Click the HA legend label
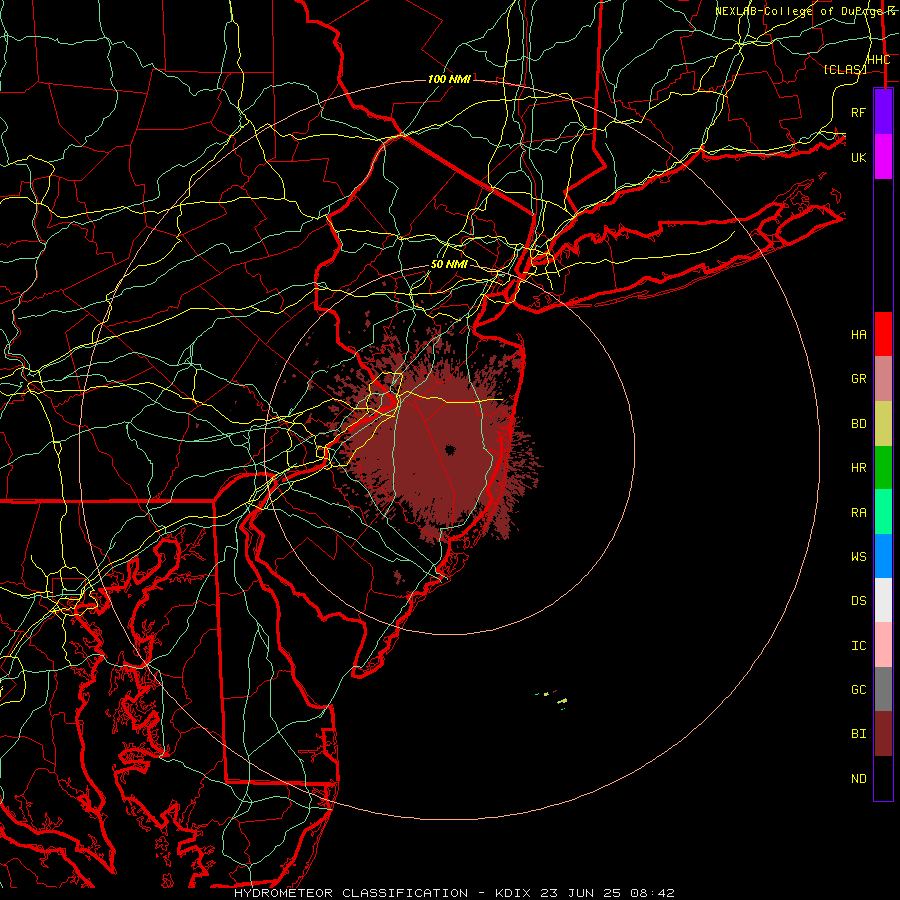The width and height of the screenshot is (900, 900). coord(859,335)
